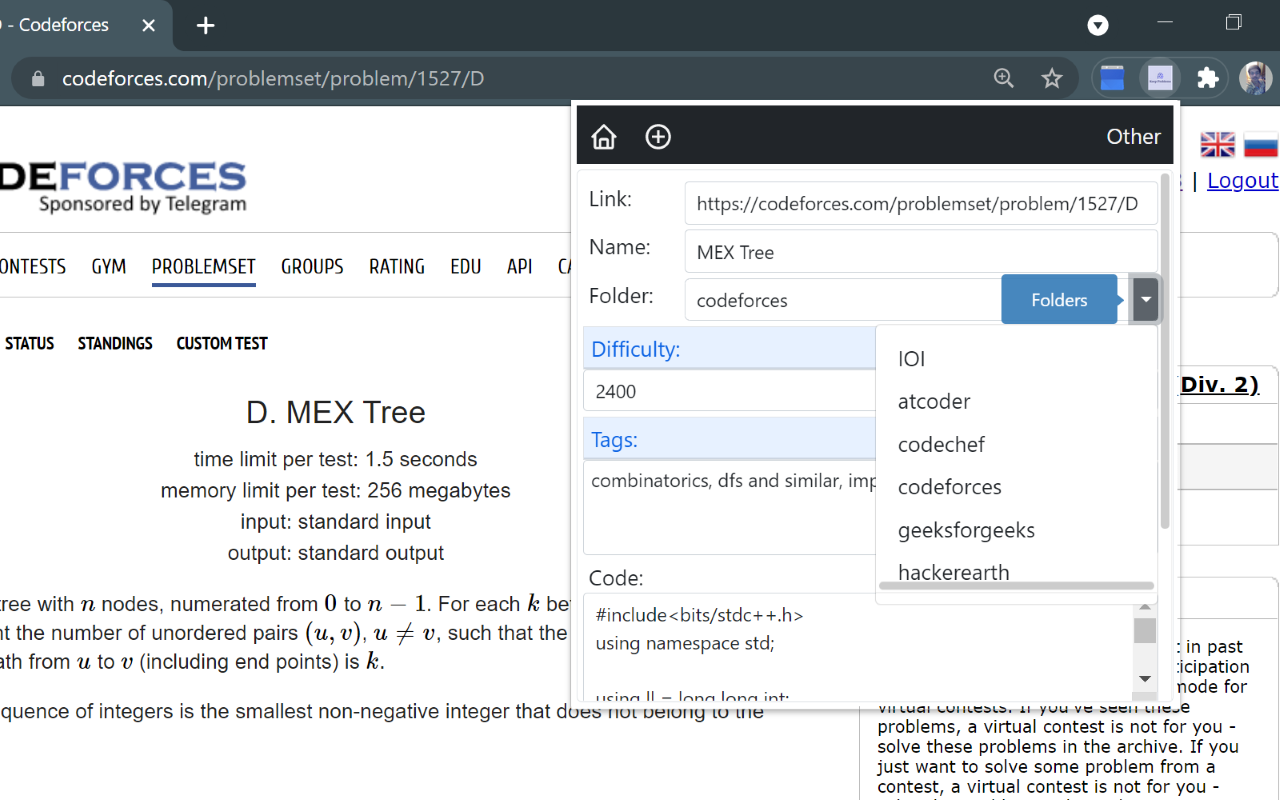Open the Chrome tab search dropdown
The height and width of the screenshot is (800, 1280).
pyautogui.click(x=1098, y=26)
